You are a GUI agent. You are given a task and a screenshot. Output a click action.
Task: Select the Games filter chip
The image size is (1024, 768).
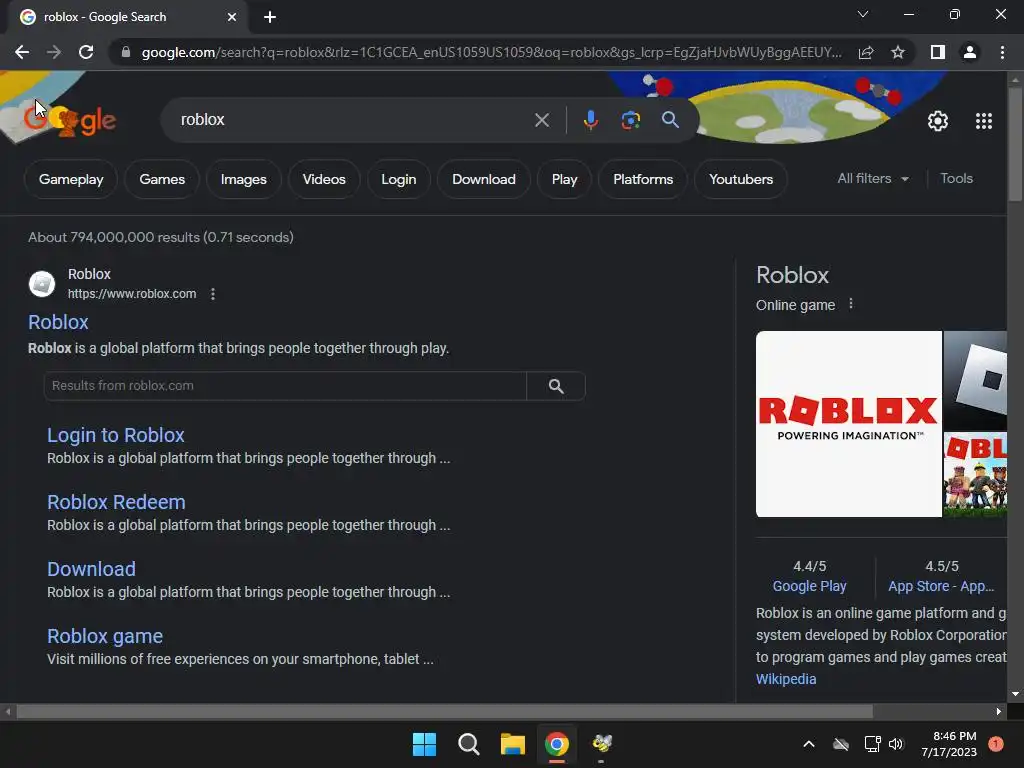point(162,179)
